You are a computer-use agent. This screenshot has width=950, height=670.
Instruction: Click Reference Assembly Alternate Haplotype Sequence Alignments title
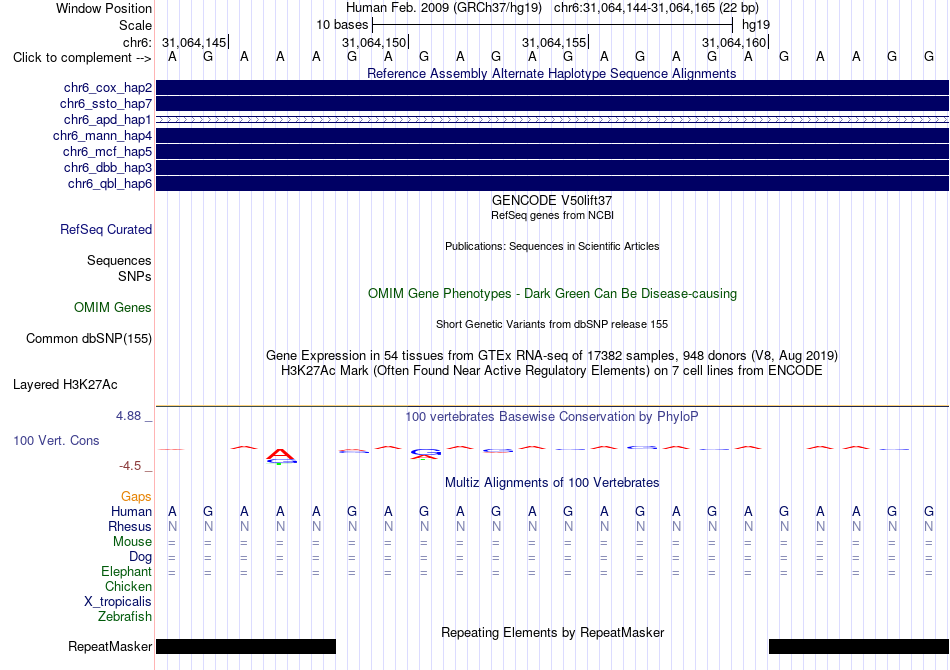pos(552,73)
